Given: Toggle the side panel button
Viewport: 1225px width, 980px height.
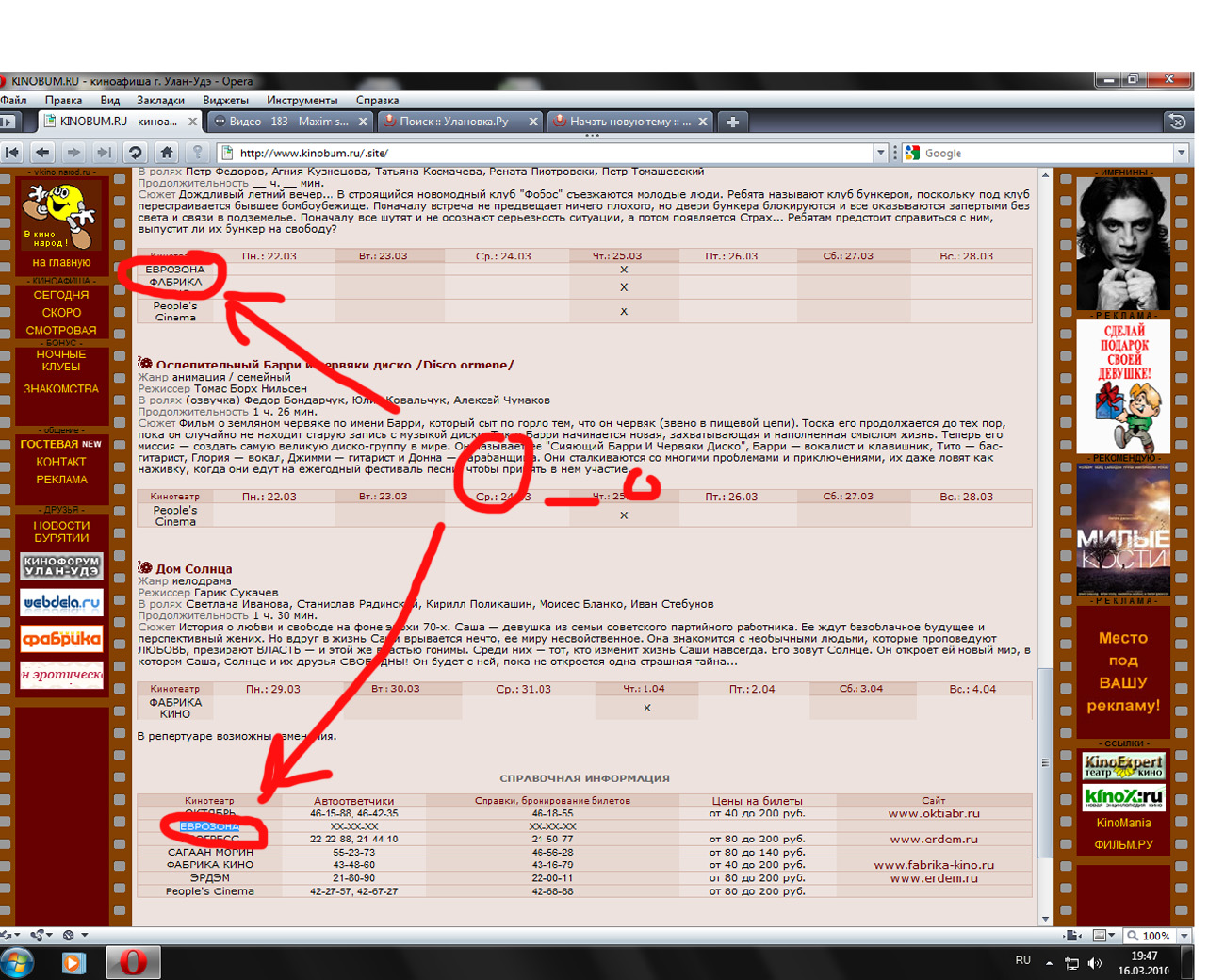Looking at the screenshot, I should 8,122.
